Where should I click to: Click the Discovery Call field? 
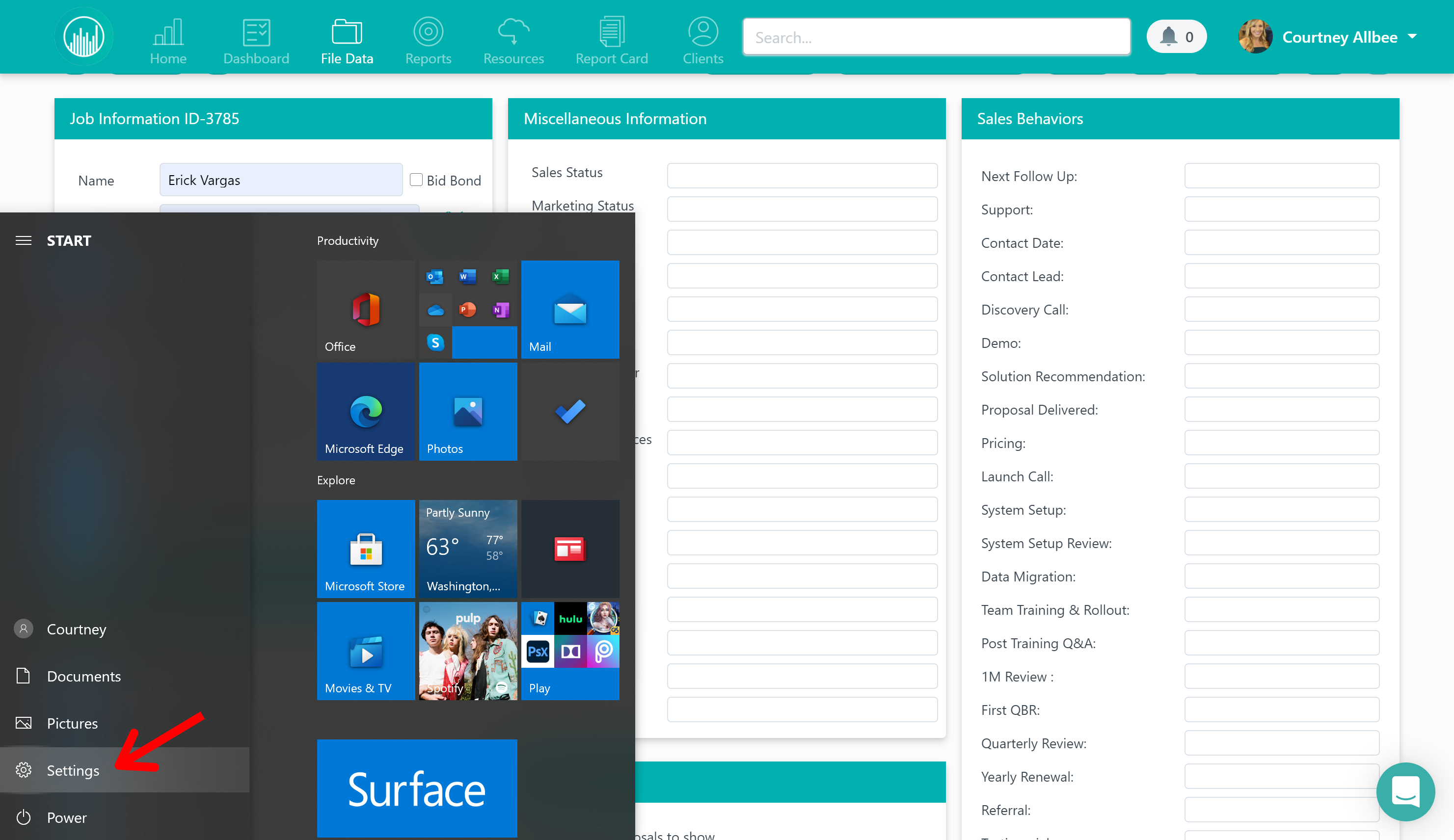pos(1282,309)
